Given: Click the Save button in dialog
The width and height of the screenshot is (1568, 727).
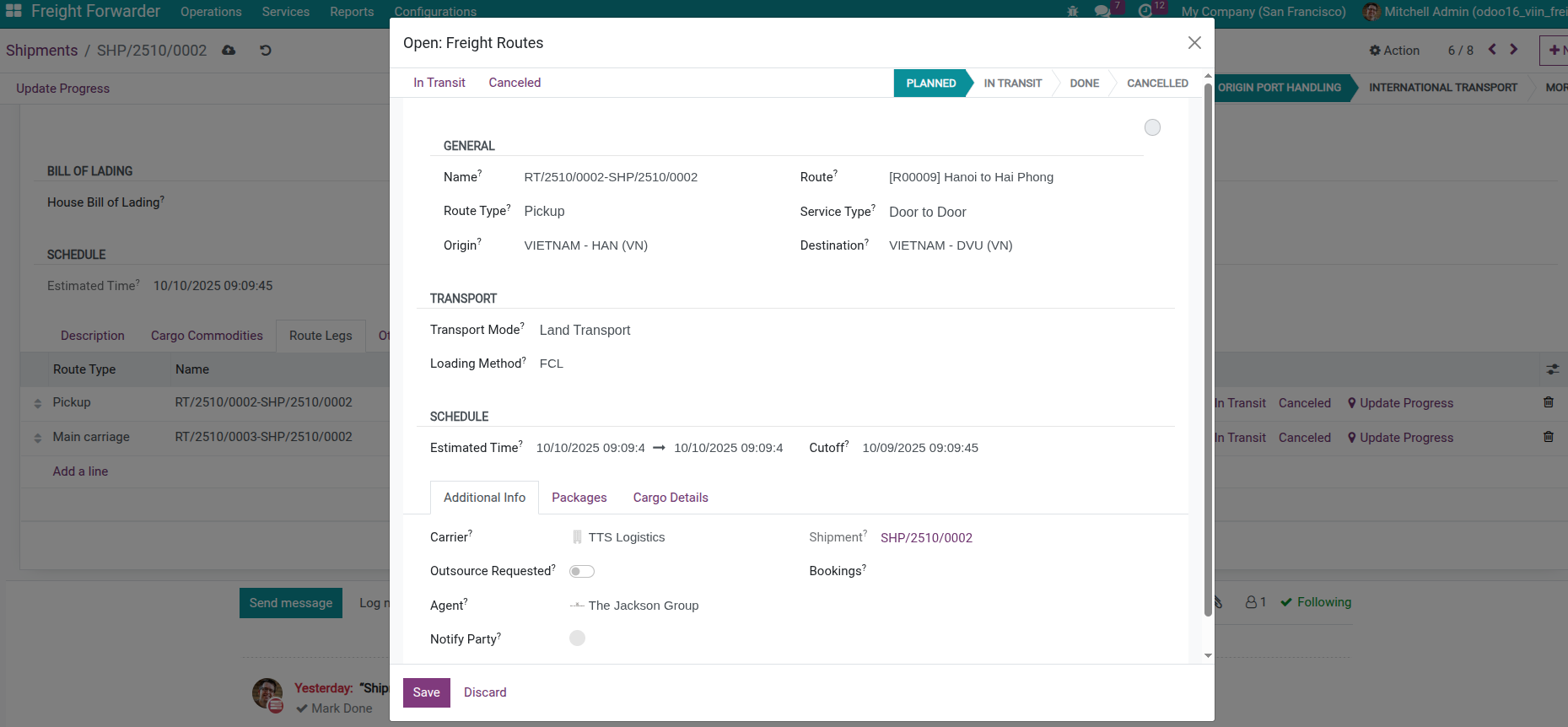Looking at the screenshot, I should point(426,692).
